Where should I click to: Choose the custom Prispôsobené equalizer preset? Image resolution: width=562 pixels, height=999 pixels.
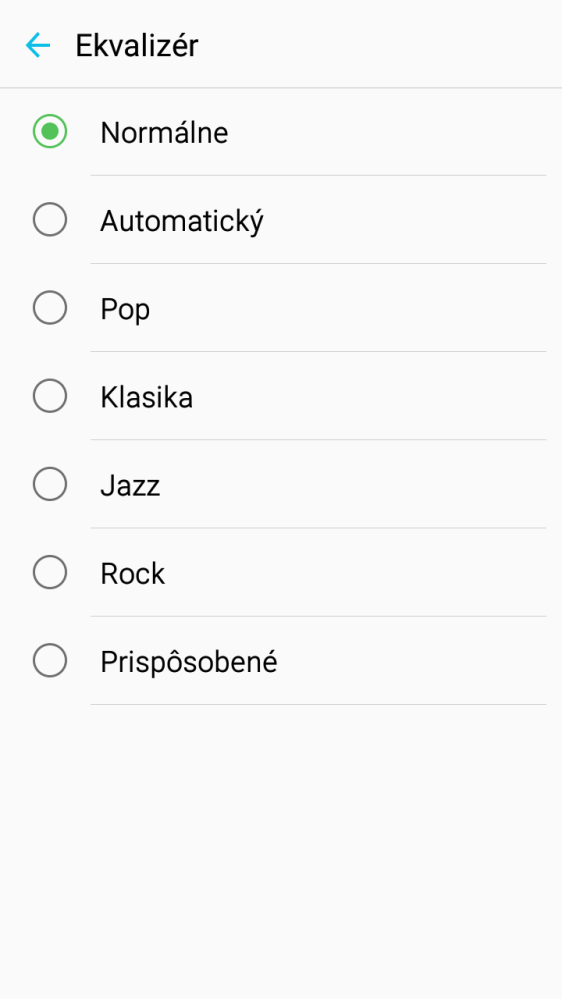281,661
